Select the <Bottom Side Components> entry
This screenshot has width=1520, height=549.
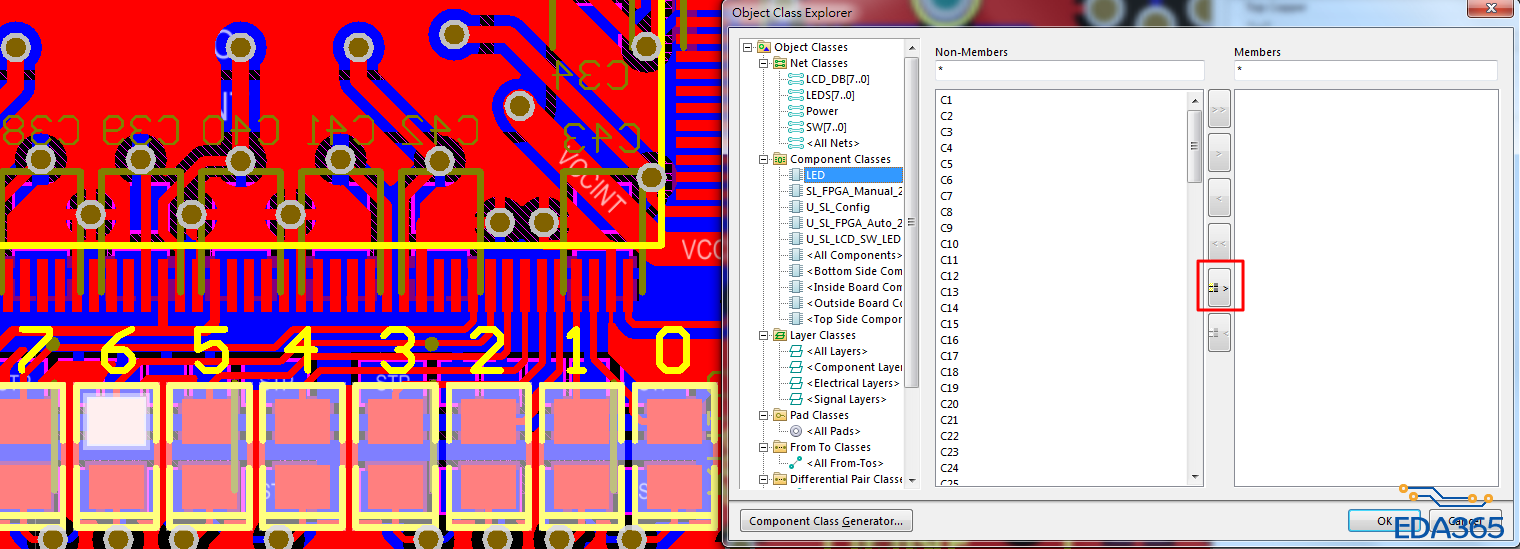click(854, 271)
